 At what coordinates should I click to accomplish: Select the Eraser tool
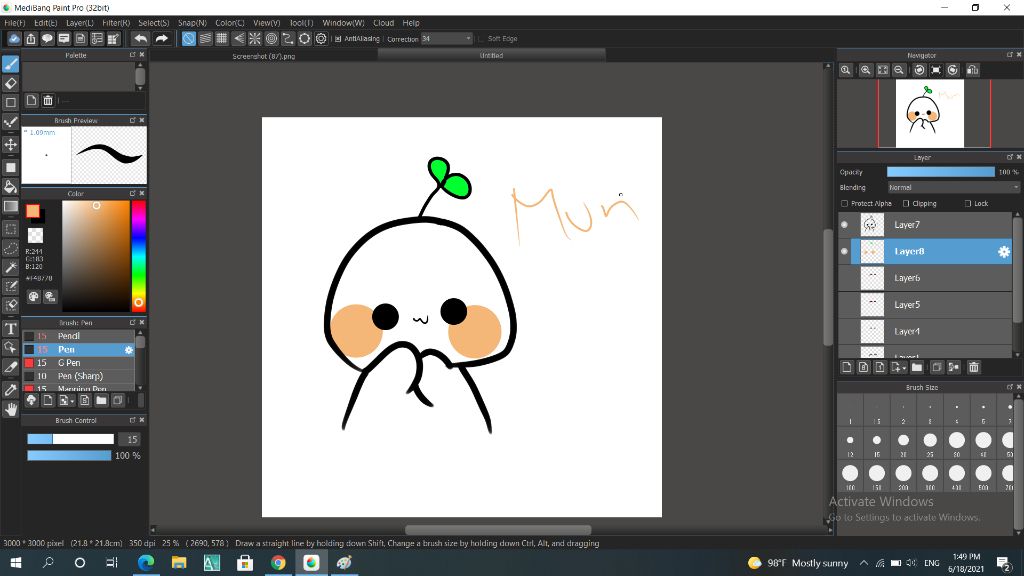click(10, 83)
